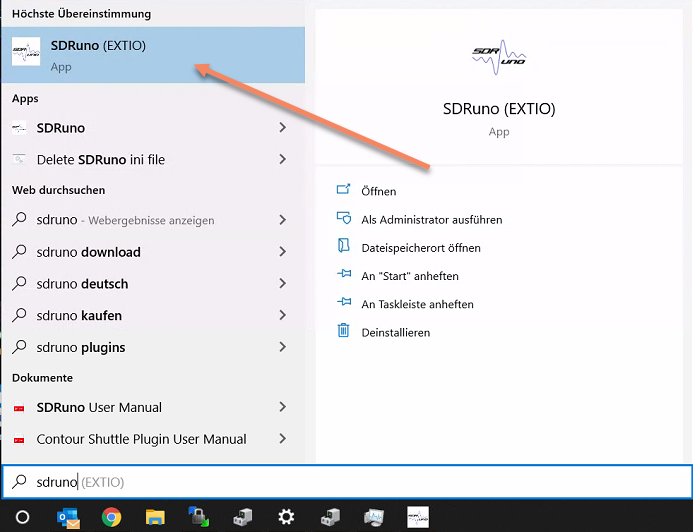
Task: Pick the sdruno deutsch web suggestion
Action: click(82, 284)
